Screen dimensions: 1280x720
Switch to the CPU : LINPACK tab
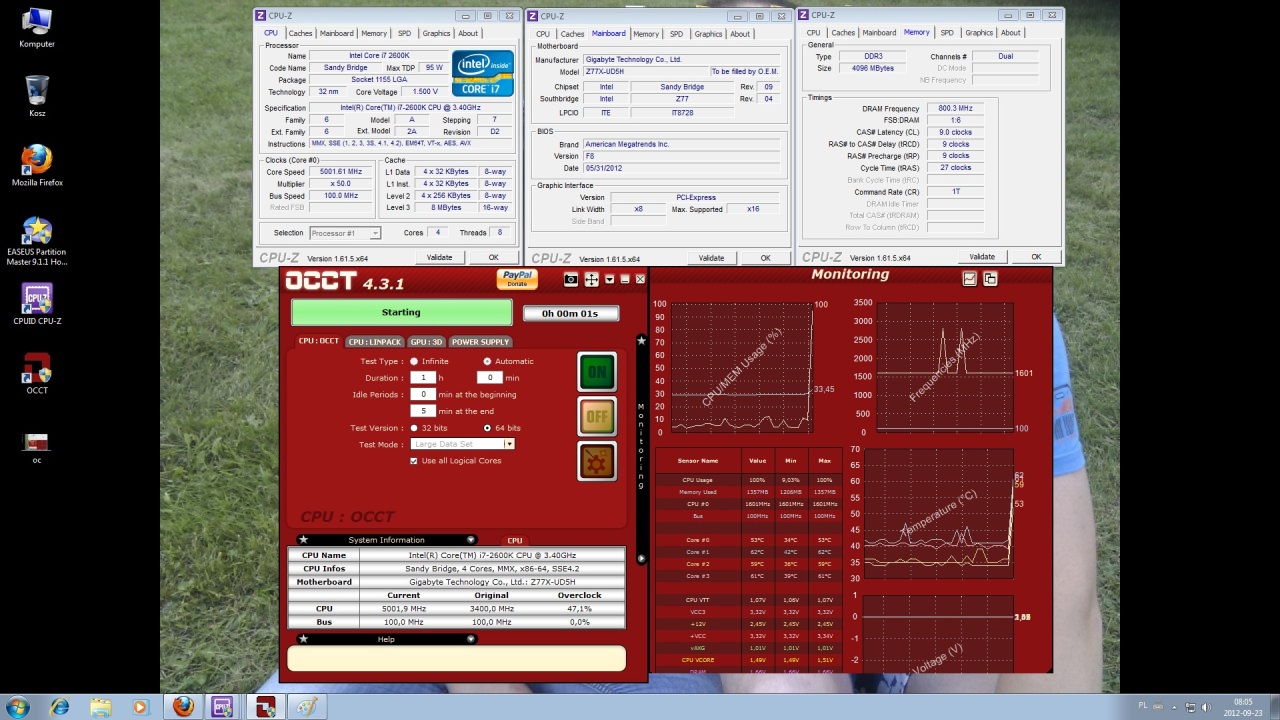tap(375, 342)
